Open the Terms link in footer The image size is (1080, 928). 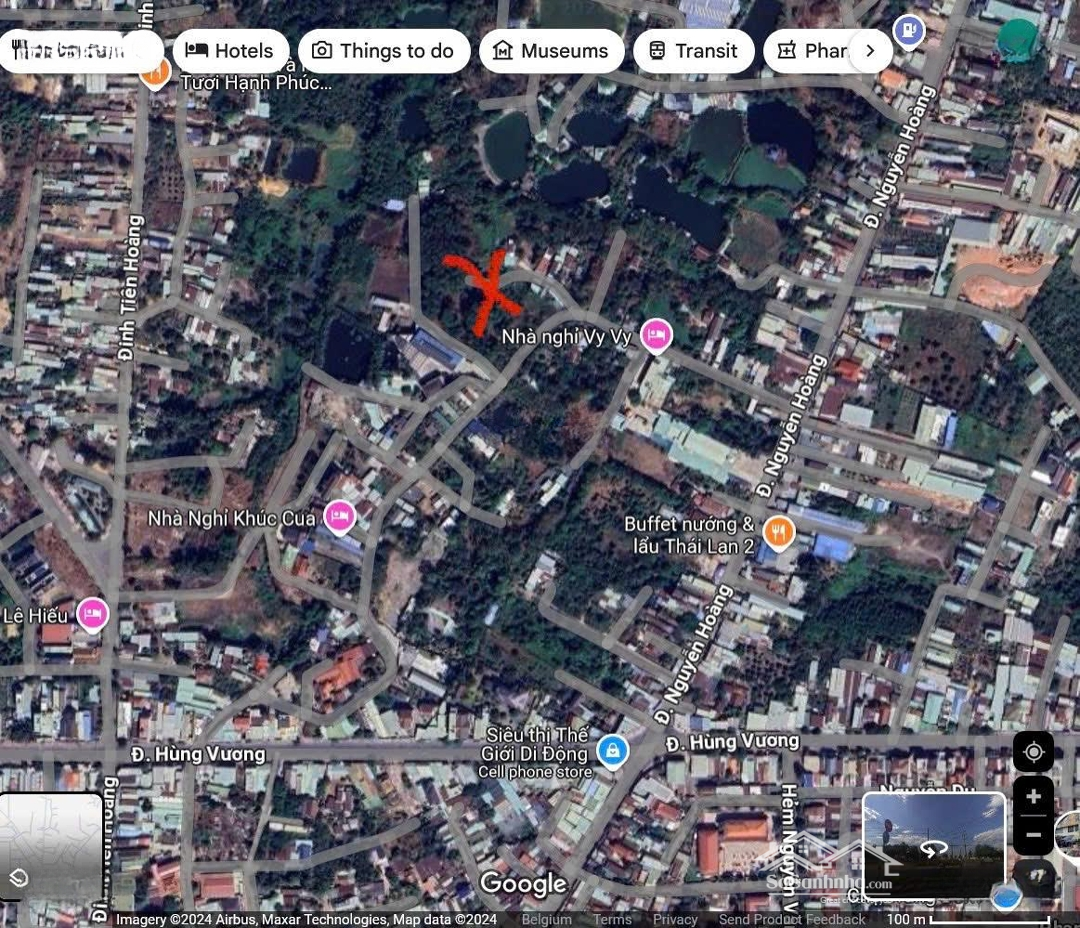tap(612, 920)
